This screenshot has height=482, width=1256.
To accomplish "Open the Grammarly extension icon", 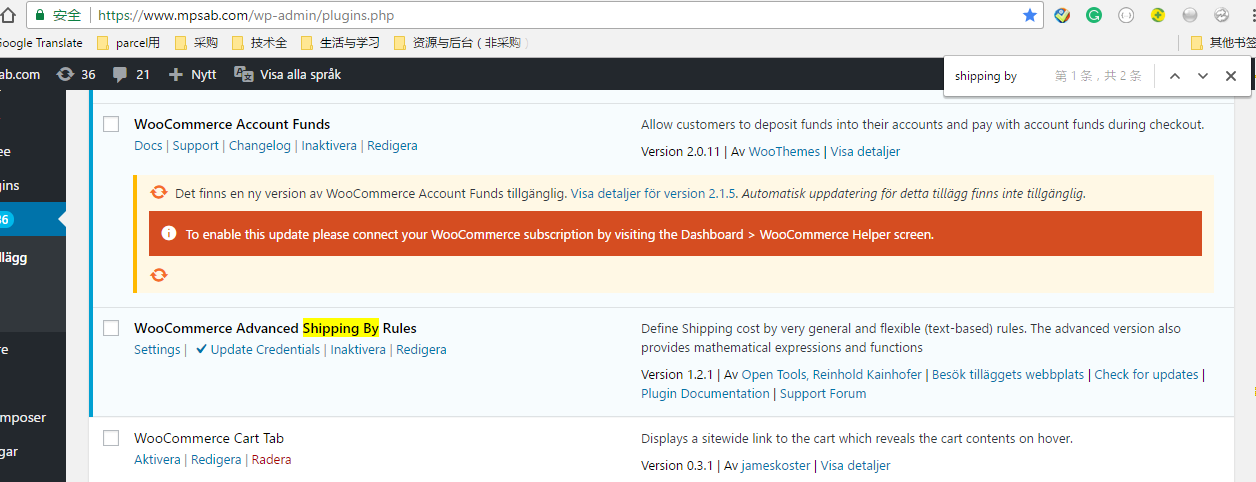I will point(1094,15).
